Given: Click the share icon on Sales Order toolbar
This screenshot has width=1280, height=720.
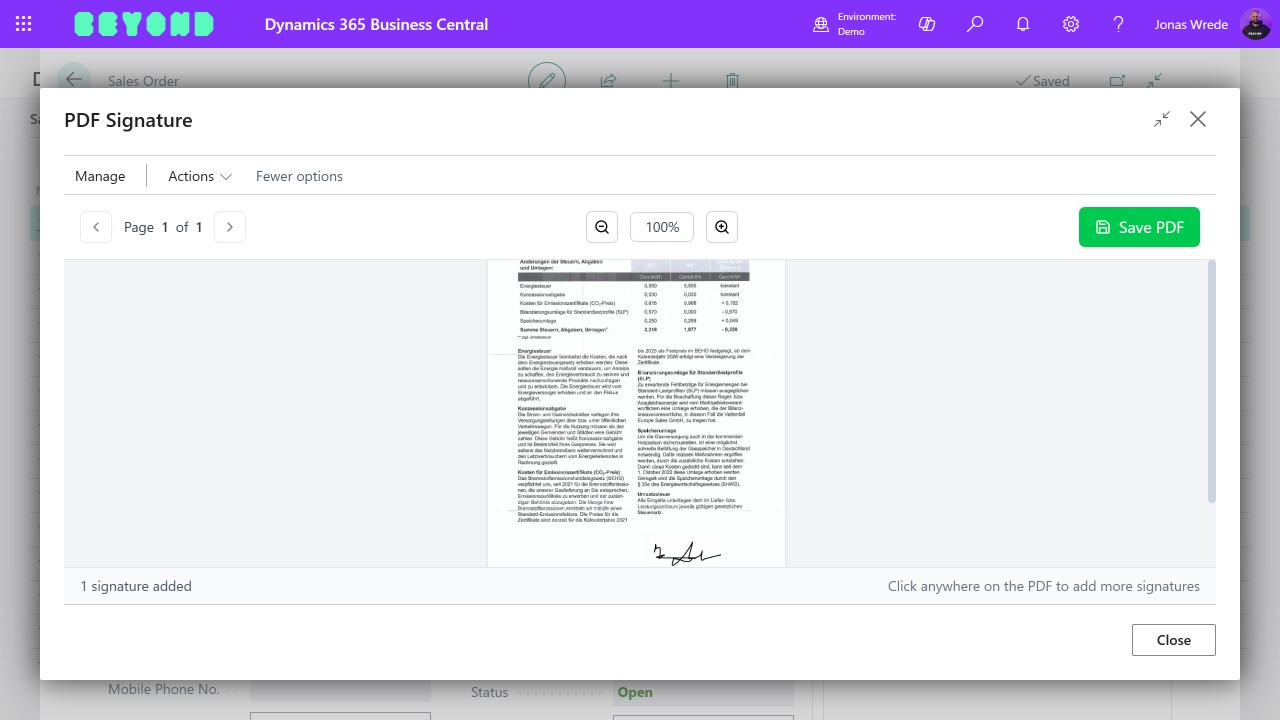Looking at the screenshot, I should 608,81.
